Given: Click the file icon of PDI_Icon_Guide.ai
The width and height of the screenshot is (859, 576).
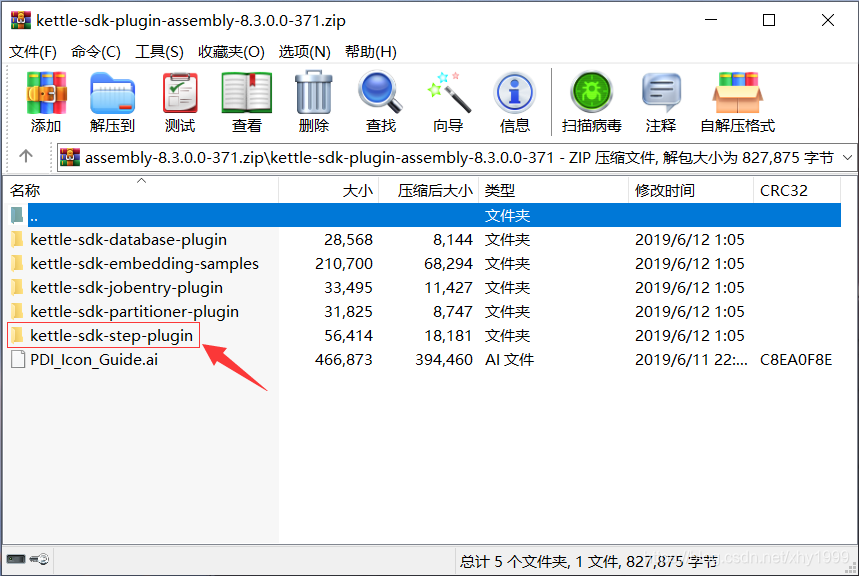Looking at the screenshot, I should click(x=18, y=360).
